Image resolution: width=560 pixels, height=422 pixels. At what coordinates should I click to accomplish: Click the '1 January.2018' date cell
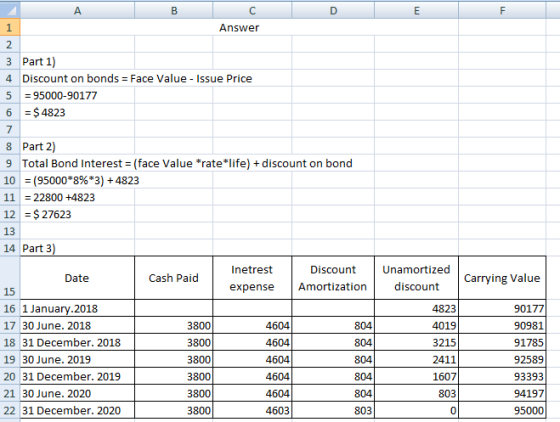77,308
